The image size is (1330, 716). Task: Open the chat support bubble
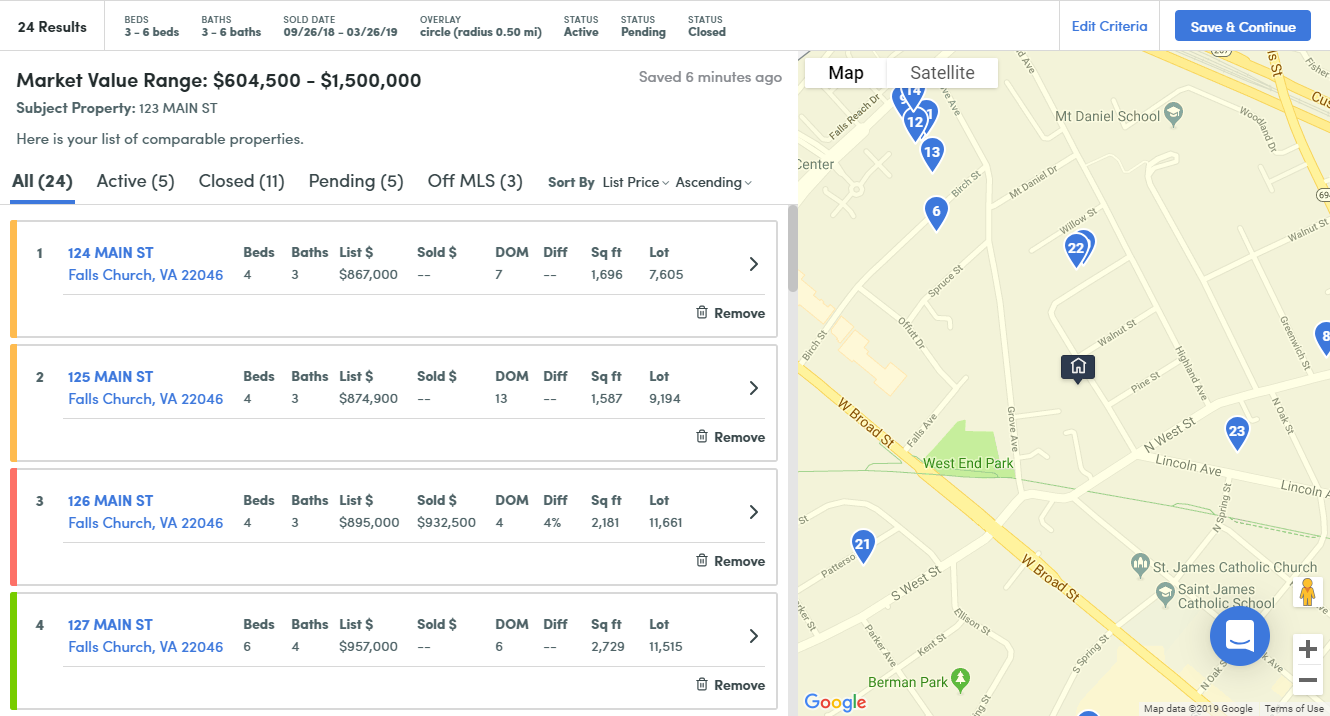[1240, 636]
